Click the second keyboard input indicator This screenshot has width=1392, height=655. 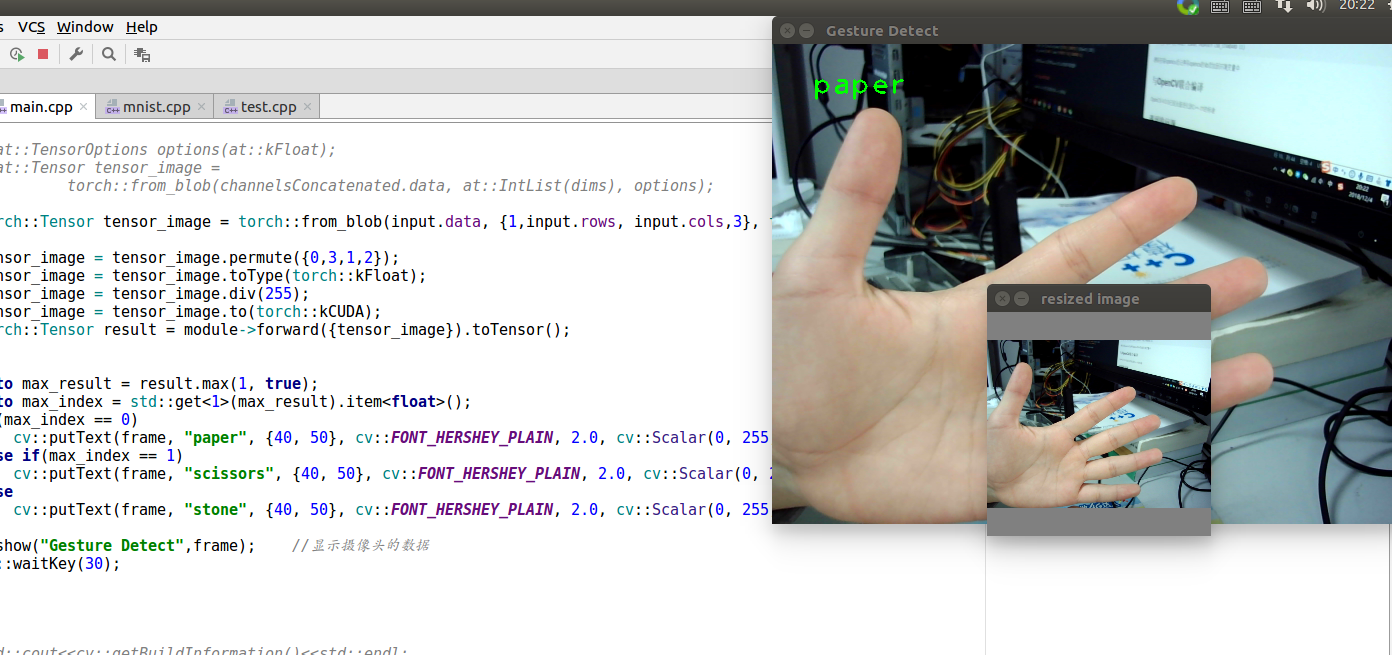tap(1252, 6)
